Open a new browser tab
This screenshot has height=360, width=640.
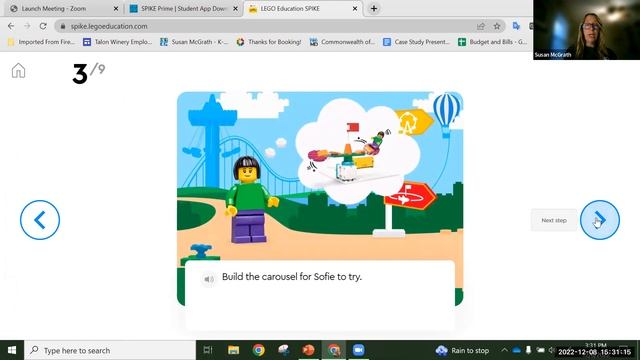(x=374, y=9)
